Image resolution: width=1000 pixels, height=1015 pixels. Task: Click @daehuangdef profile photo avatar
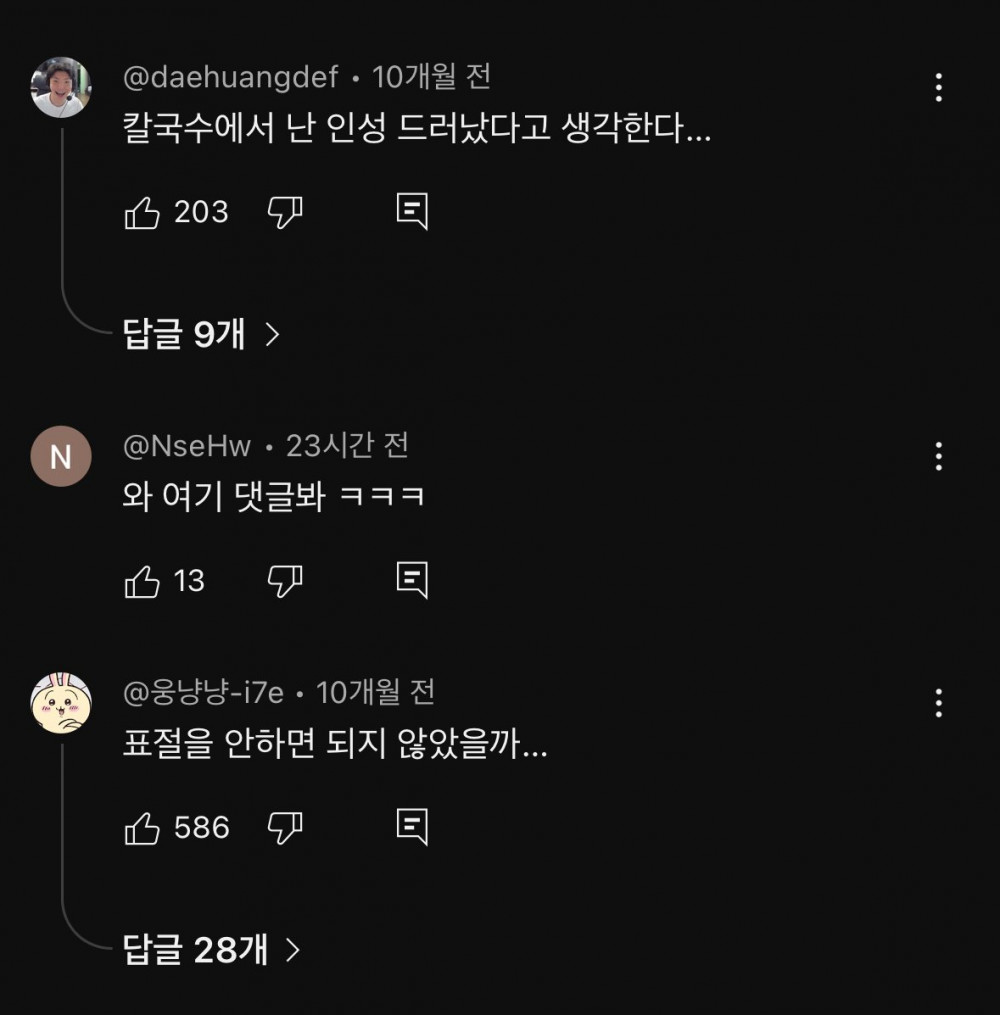[61, 88]
